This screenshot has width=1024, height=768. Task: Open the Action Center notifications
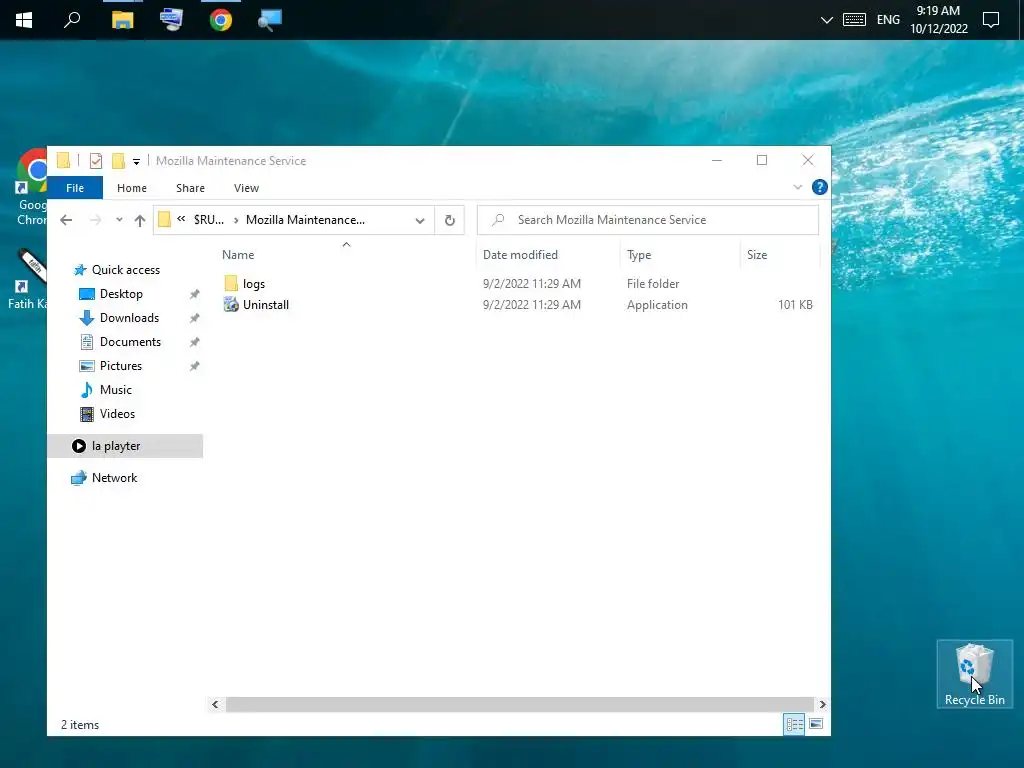pos(991,20)
